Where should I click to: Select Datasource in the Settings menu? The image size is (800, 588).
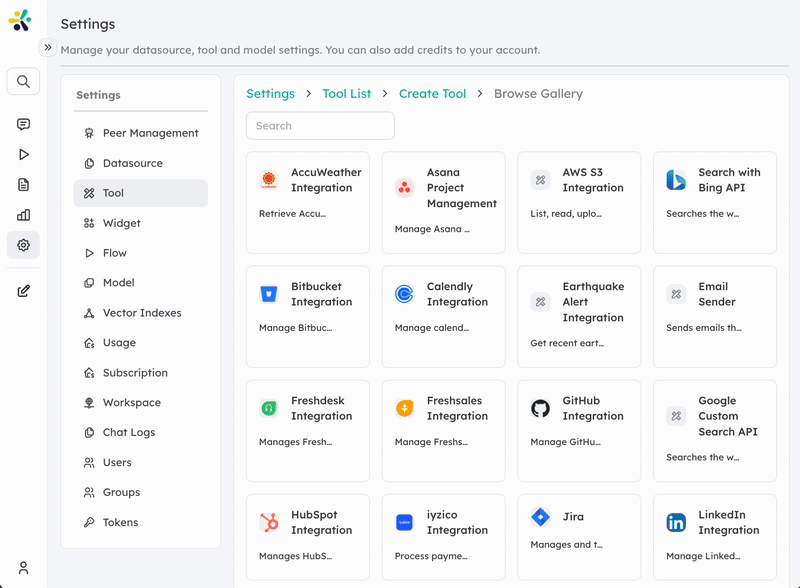coord(132,162)
